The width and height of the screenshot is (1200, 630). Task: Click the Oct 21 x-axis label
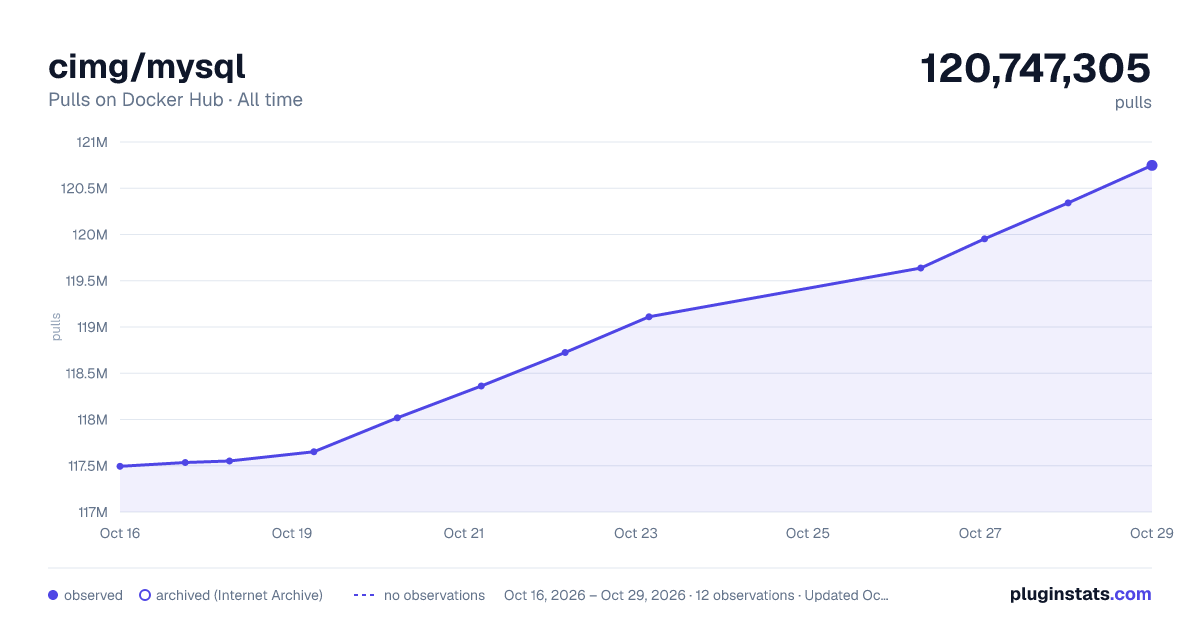[464, 533]
